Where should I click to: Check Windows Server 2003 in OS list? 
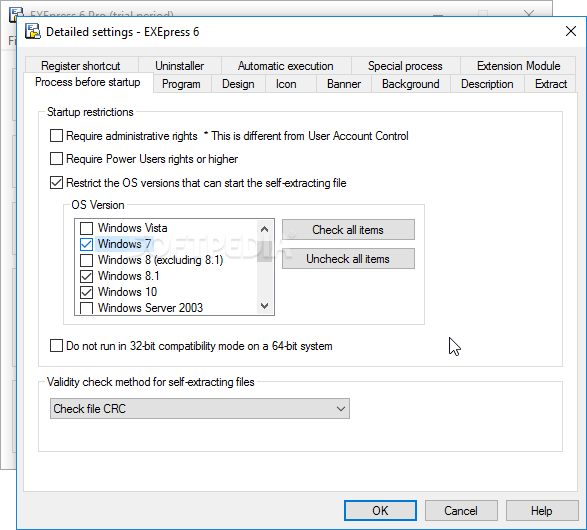(86, 308)
